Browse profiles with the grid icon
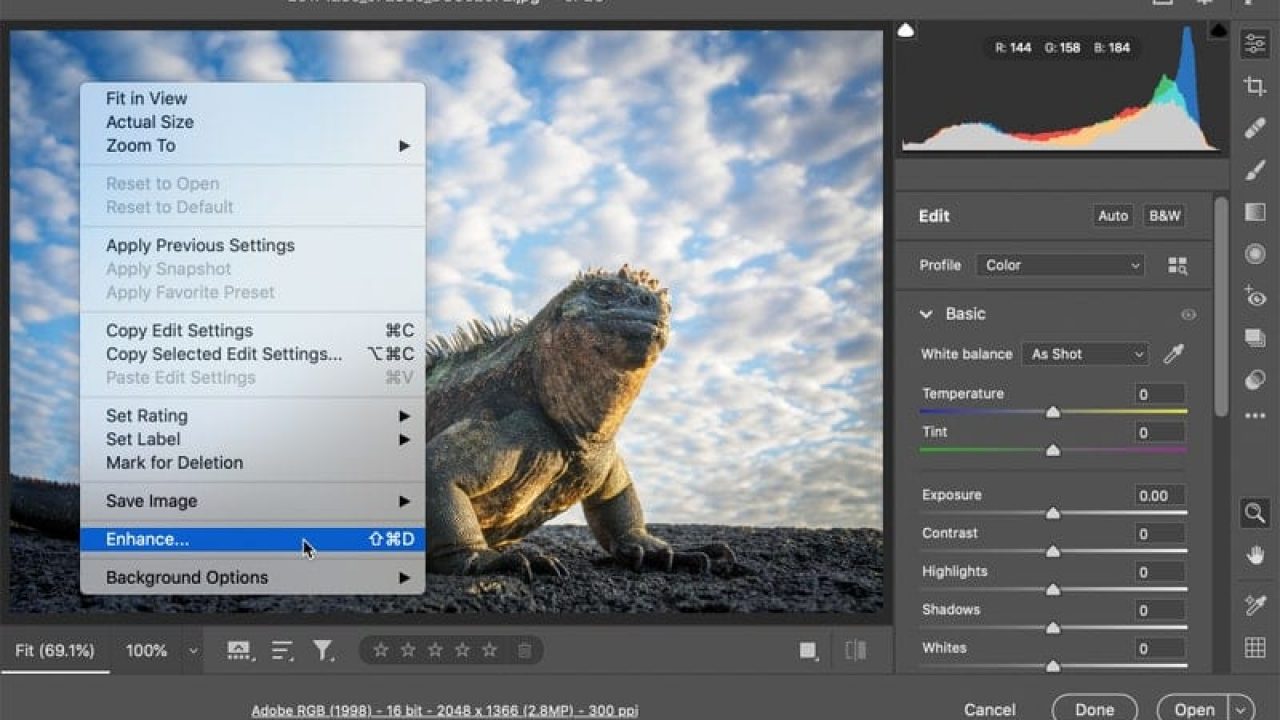 point(1177,265)
